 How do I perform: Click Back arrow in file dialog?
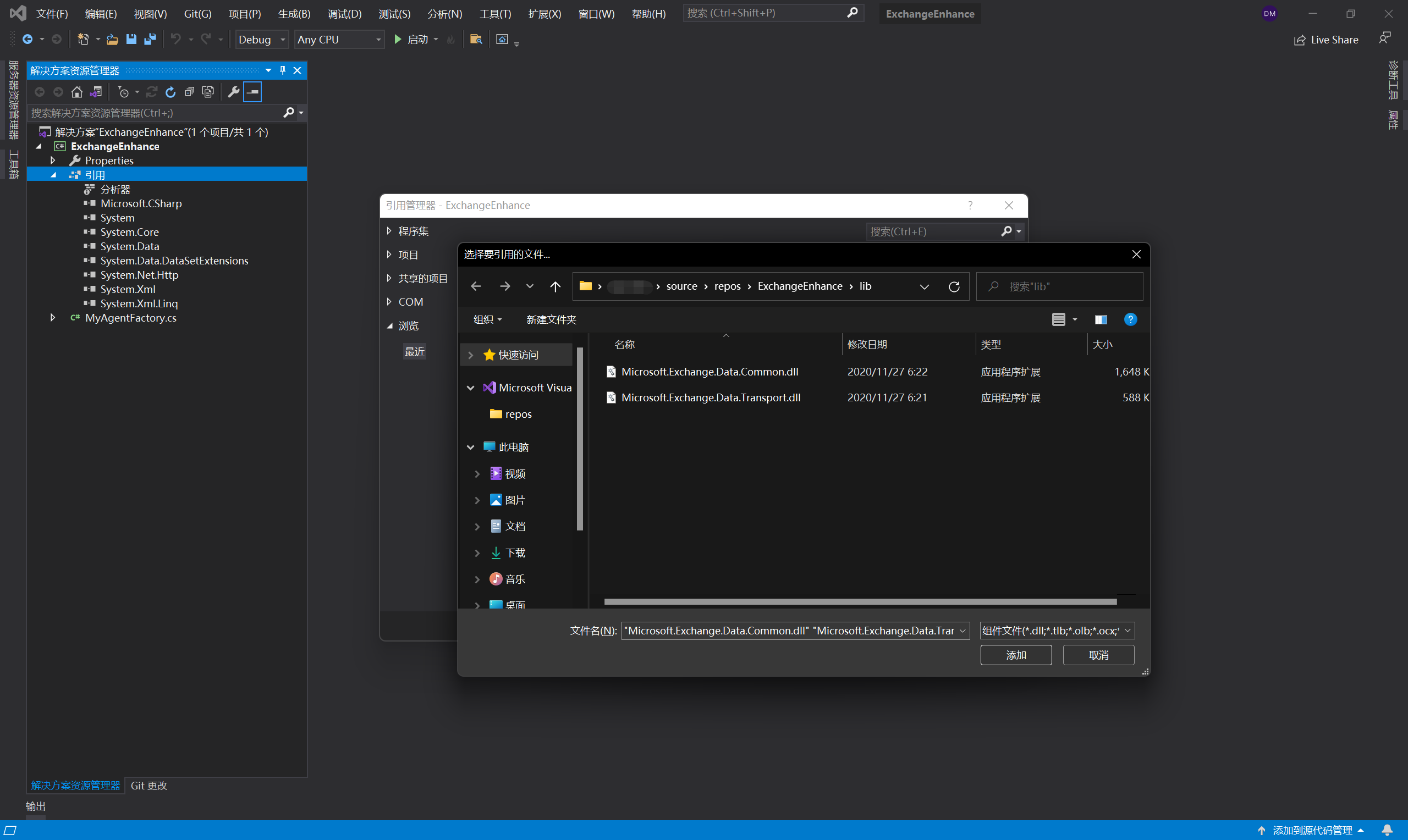[476, 286]
